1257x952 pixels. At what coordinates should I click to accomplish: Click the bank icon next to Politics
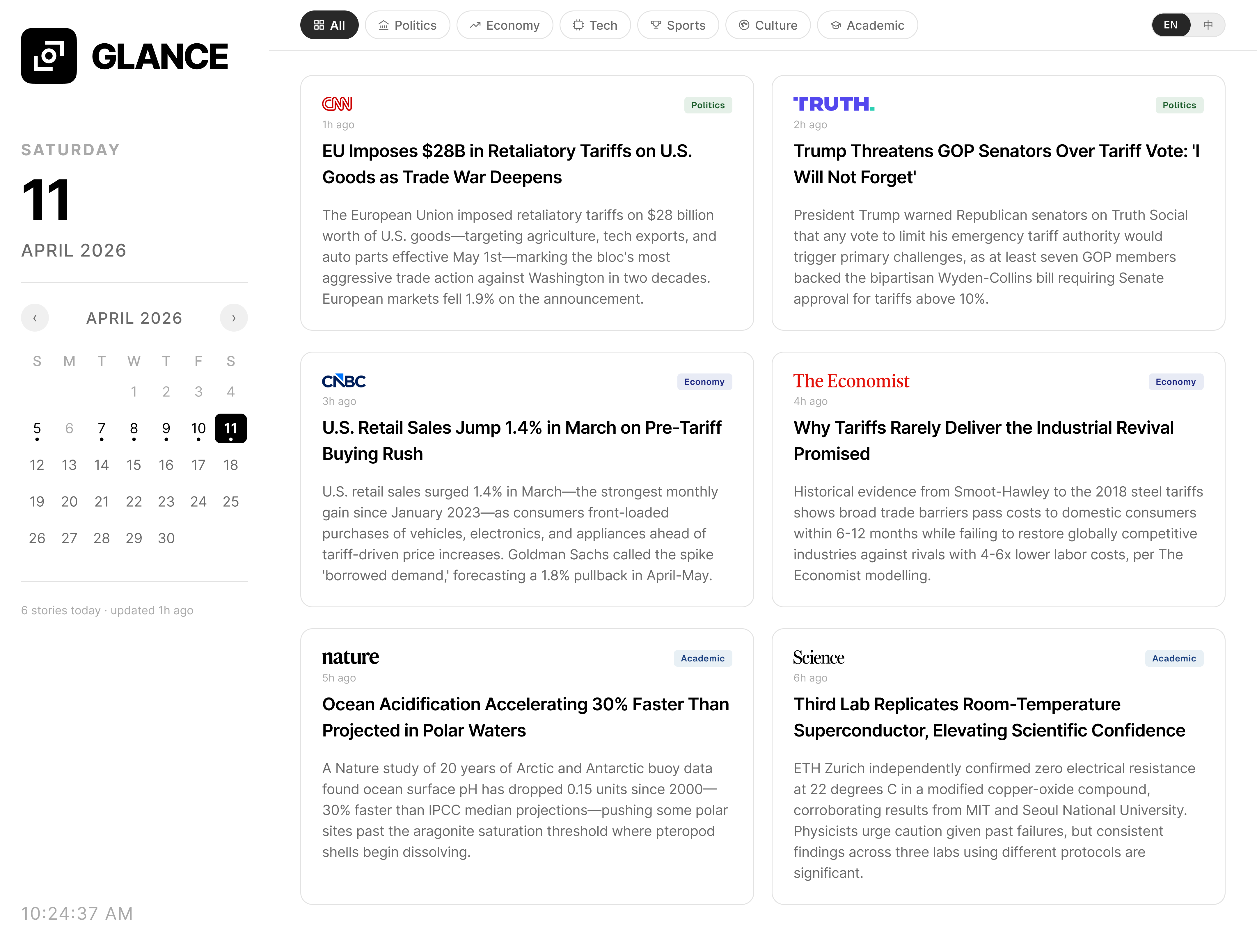point(384,24)
